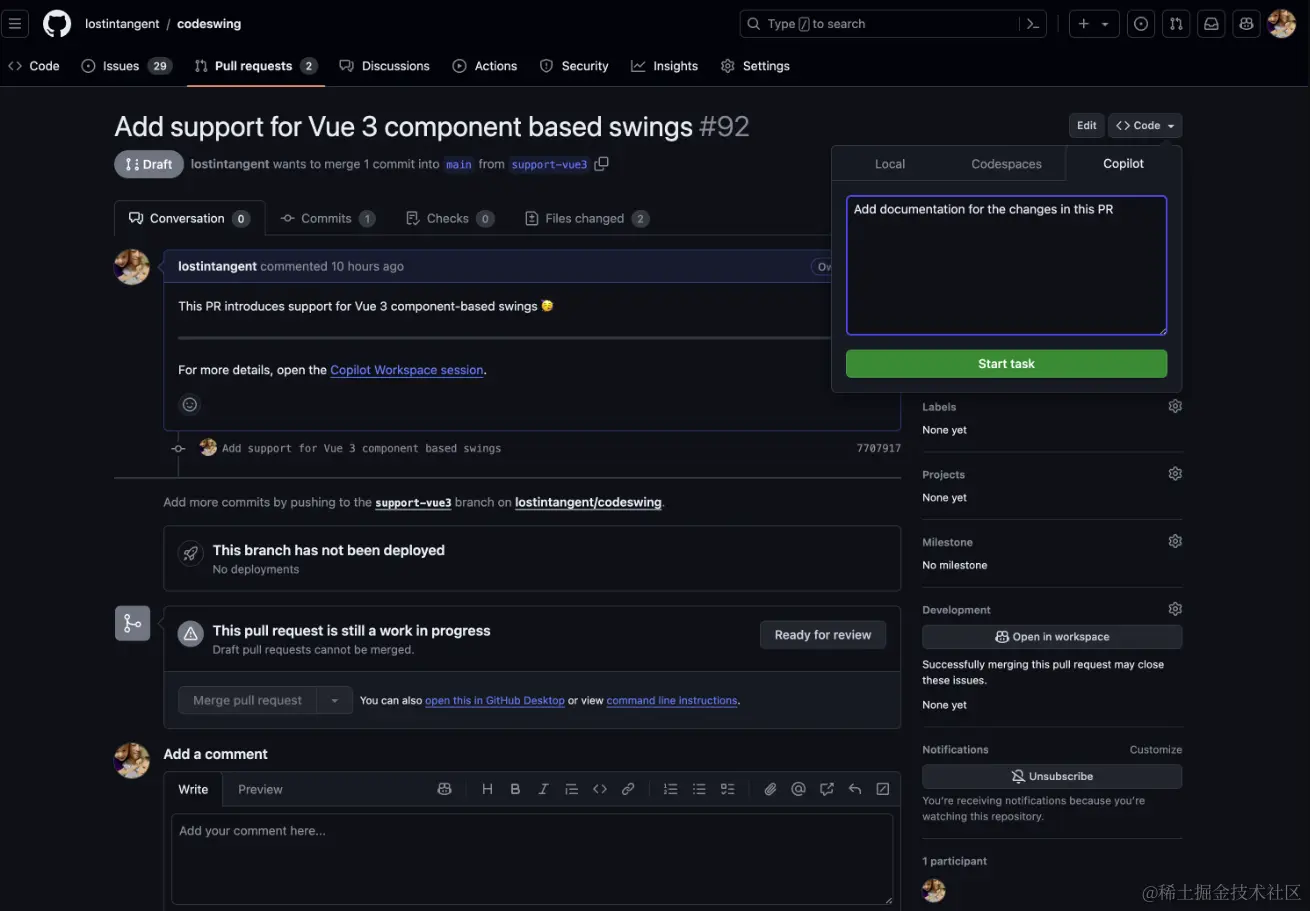Open your GitHub notifications inbox
Image resolution: width=1310 pixels, height=911 pixels.
pos(1211,23)
